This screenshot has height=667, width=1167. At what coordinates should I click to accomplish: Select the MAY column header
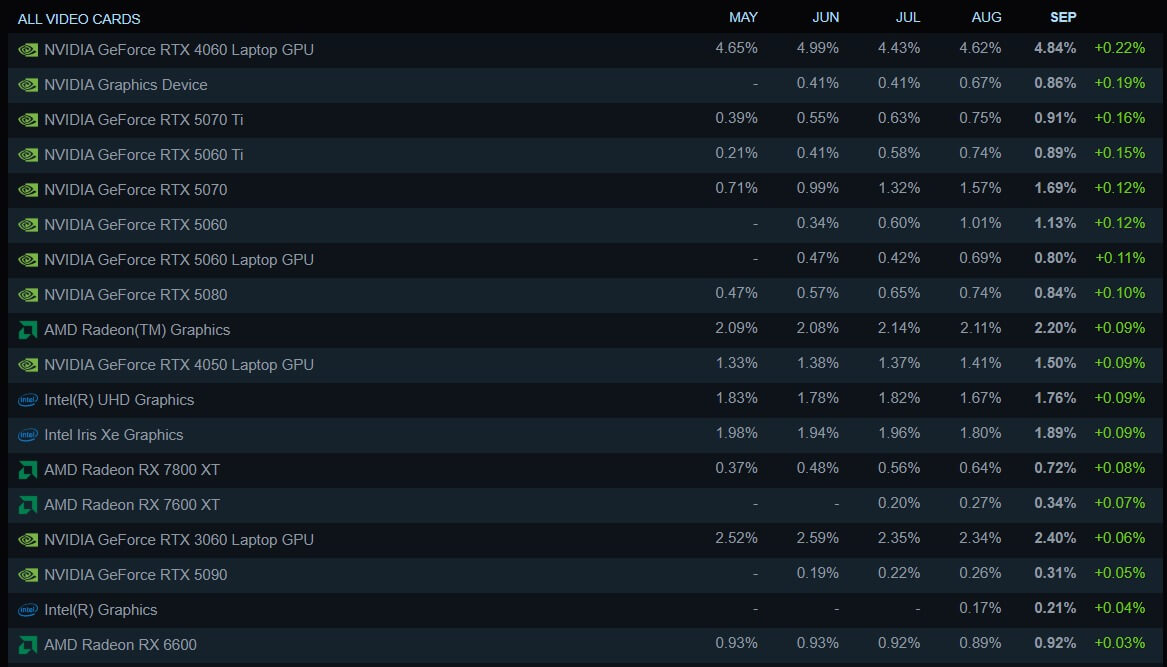click(743, 18)
